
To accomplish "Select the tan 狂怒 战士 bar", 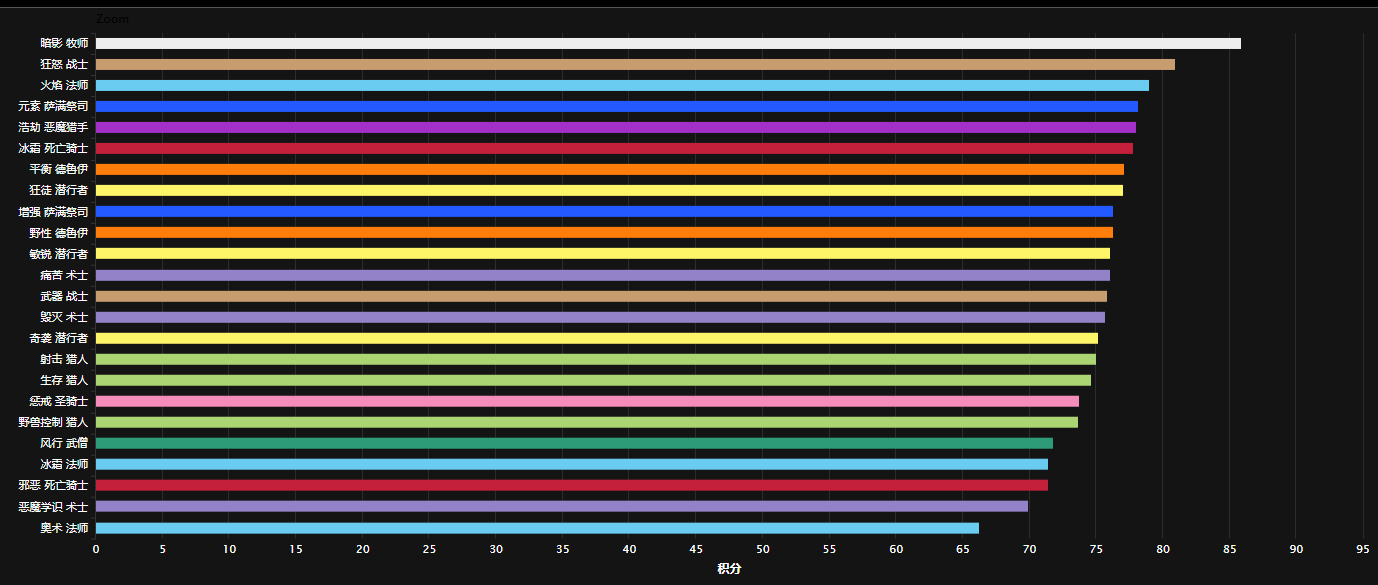I will (x=635, y=64).
